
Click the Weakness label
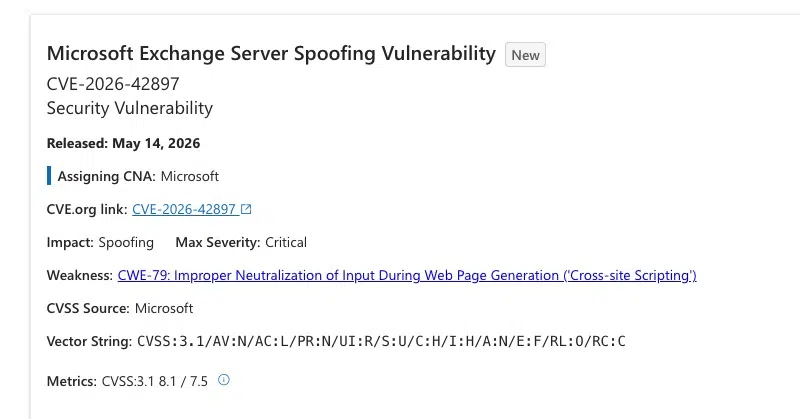tap(80, 276)
